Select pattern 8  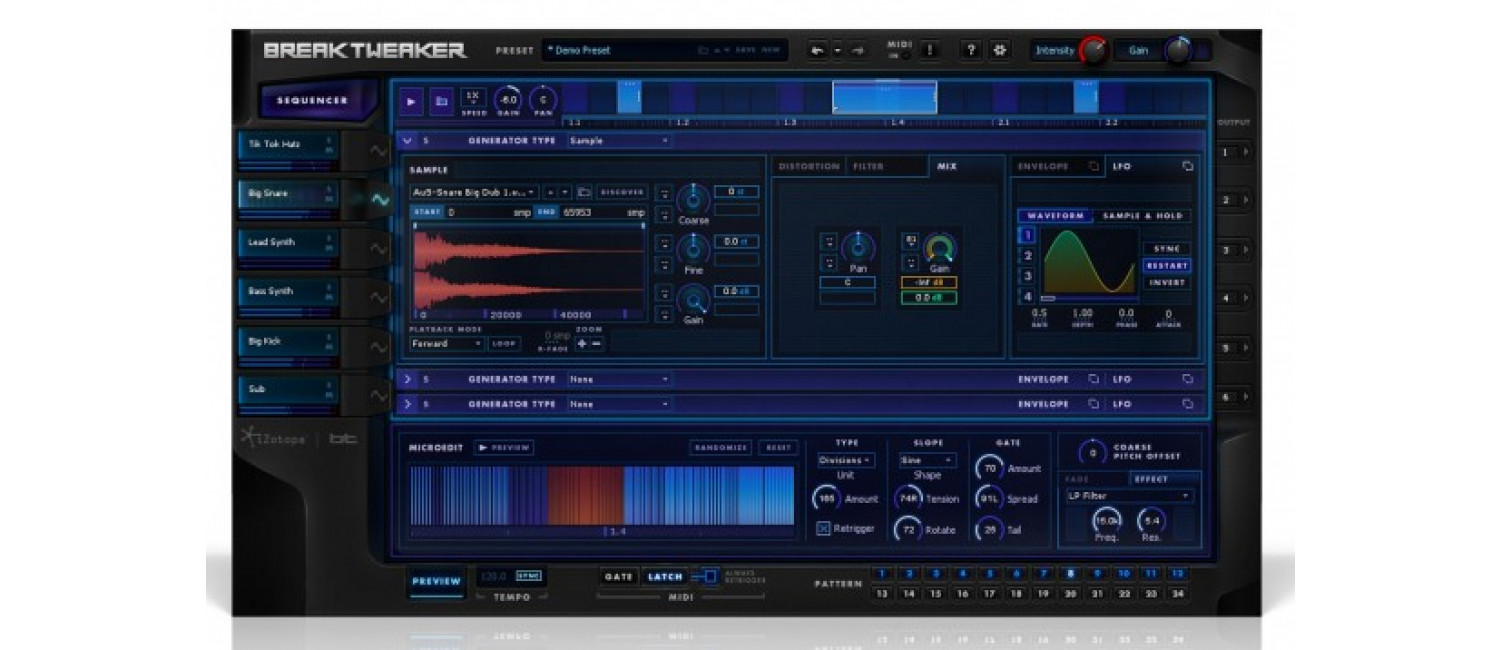point(1070,574)
